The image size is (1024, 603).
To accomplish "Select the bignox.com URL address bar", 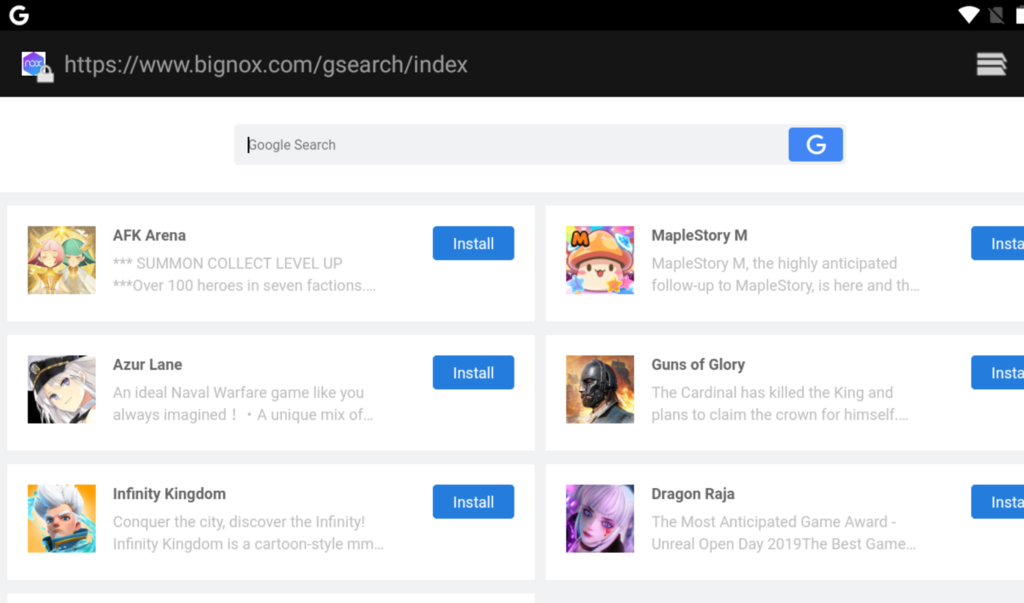I will pos(266,65).
